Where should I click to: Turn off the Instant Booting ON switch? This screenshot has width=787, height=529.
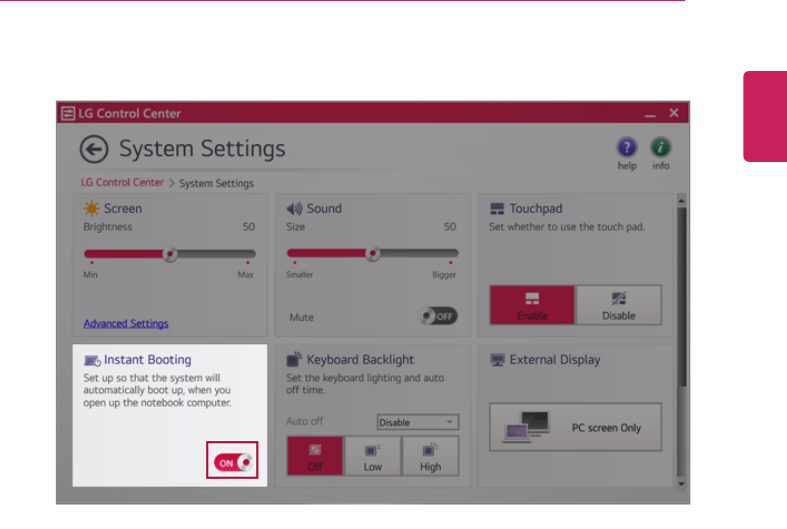click(x=232, y=462)
